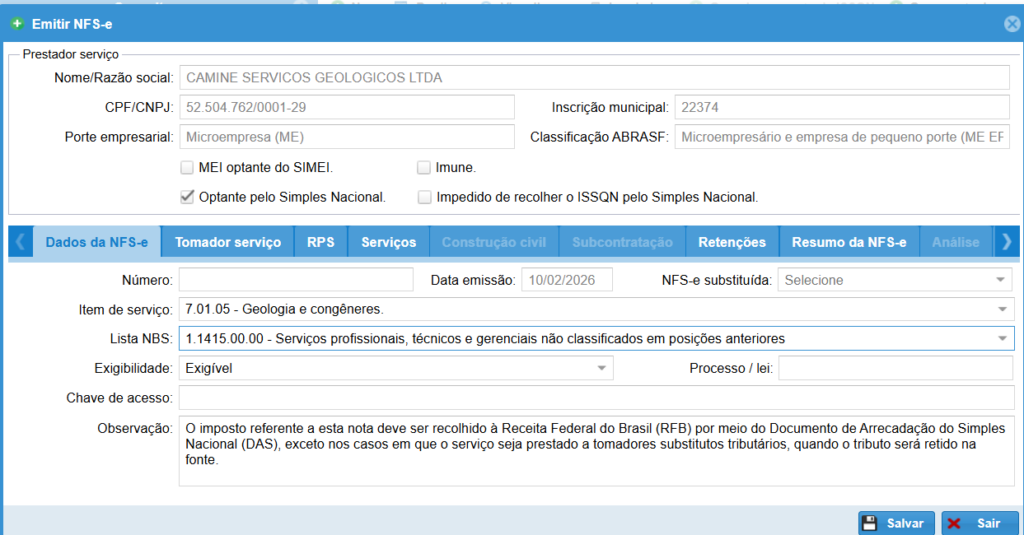Go to the Serviços tab
This screenshot has height=535, width=1024.
(388, 242)
